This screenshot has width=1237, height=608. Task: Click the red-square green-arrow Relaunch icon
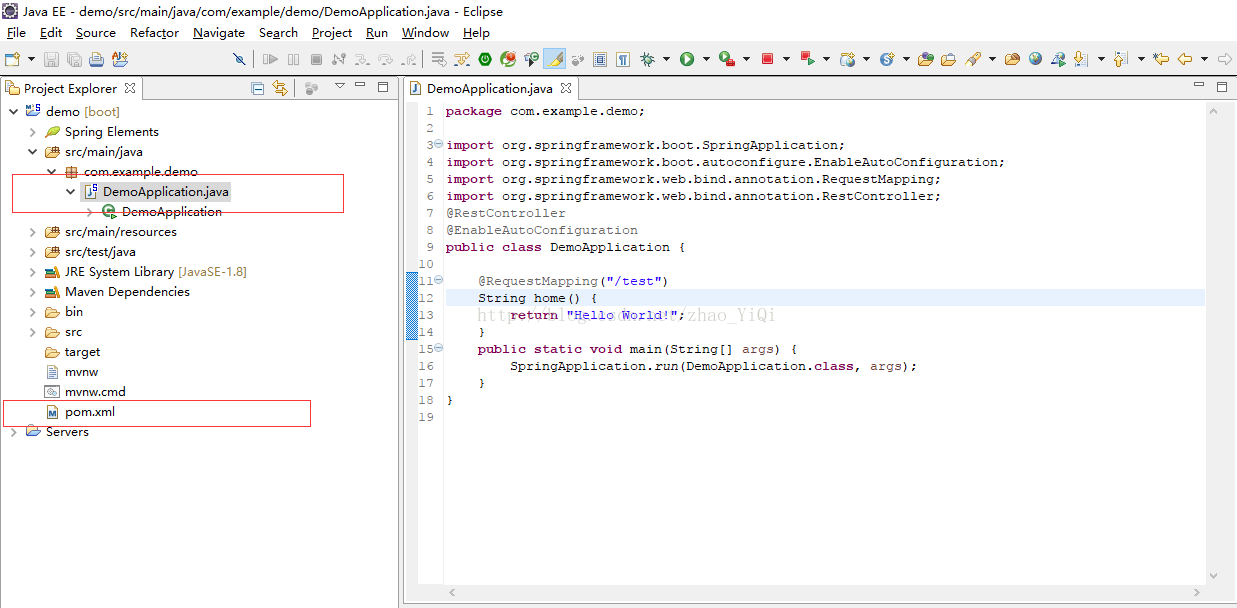point(808,59)
